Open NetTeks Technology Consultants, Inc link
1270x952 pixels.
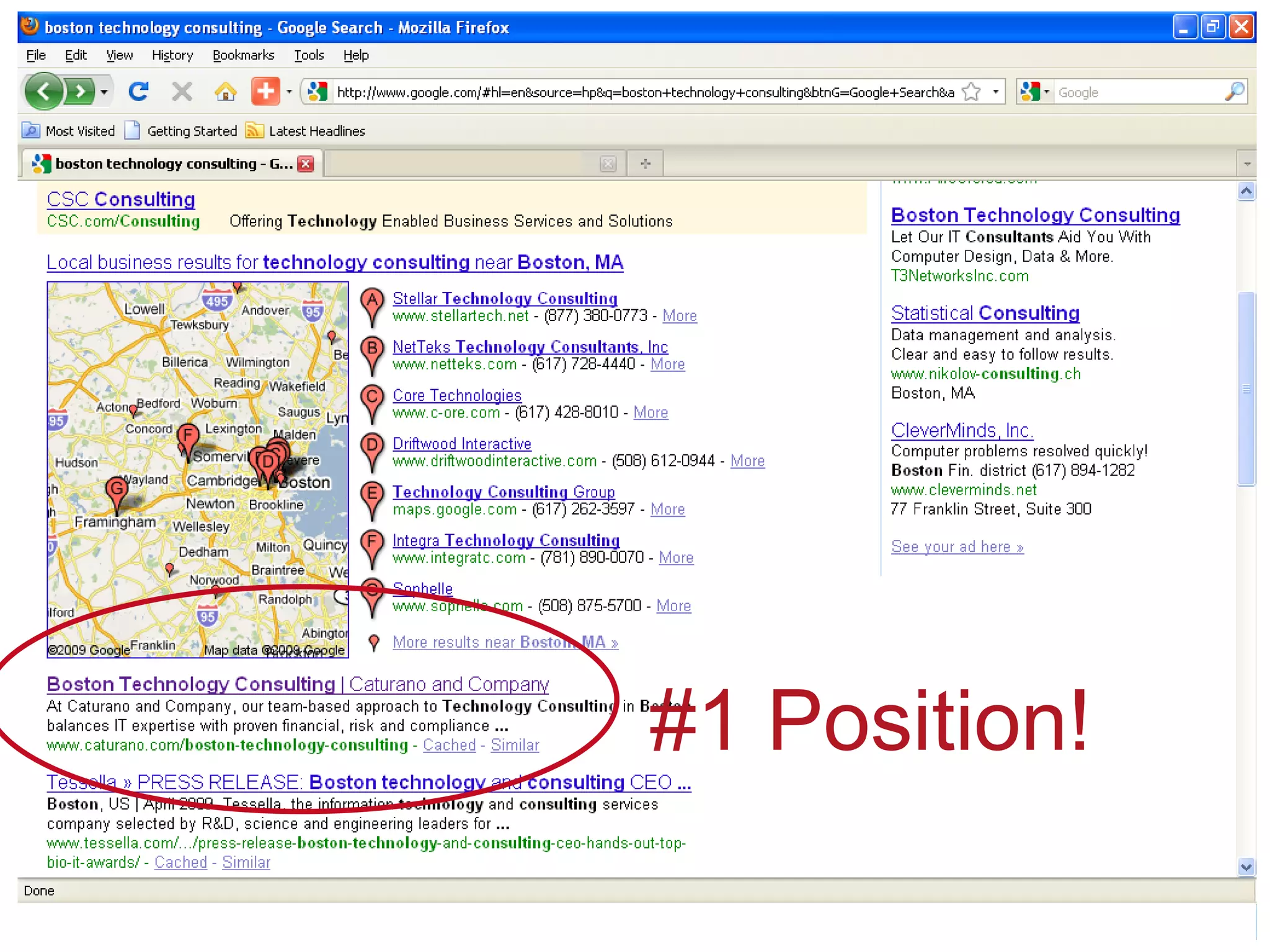pos(530,346)
